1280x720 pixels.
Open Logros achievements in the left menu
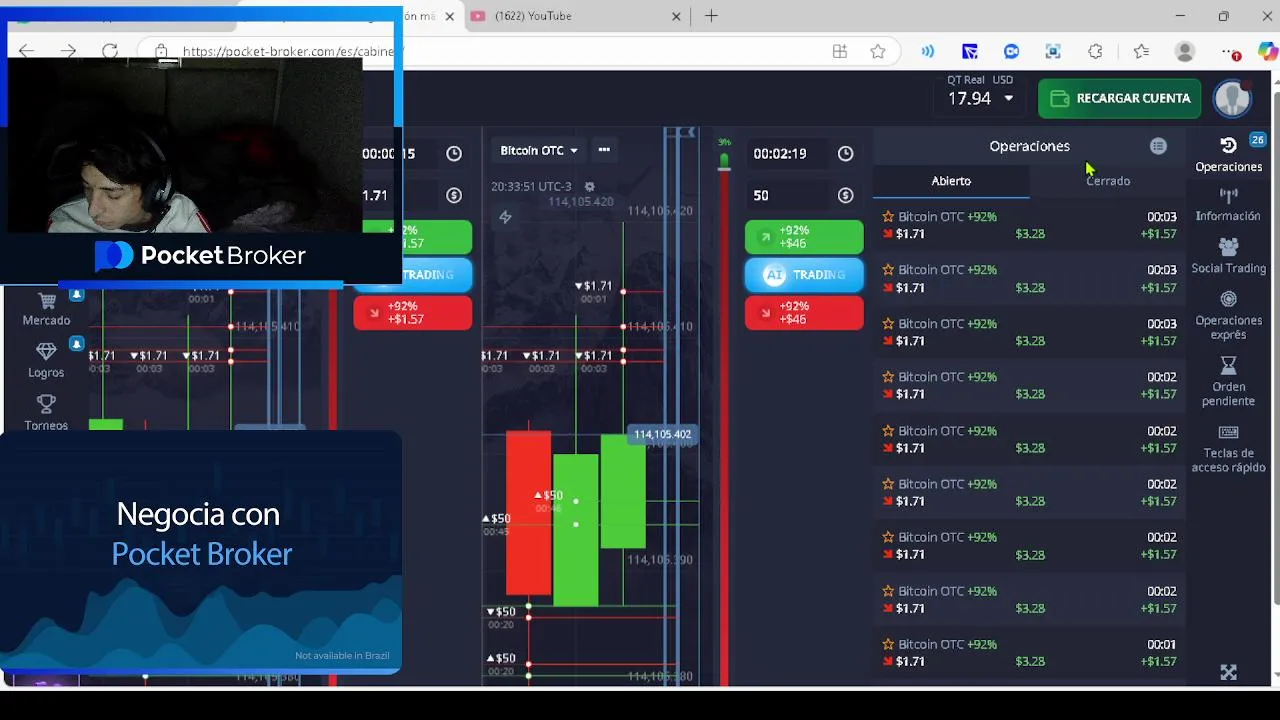pyautogui.click(x=46, y=361)
